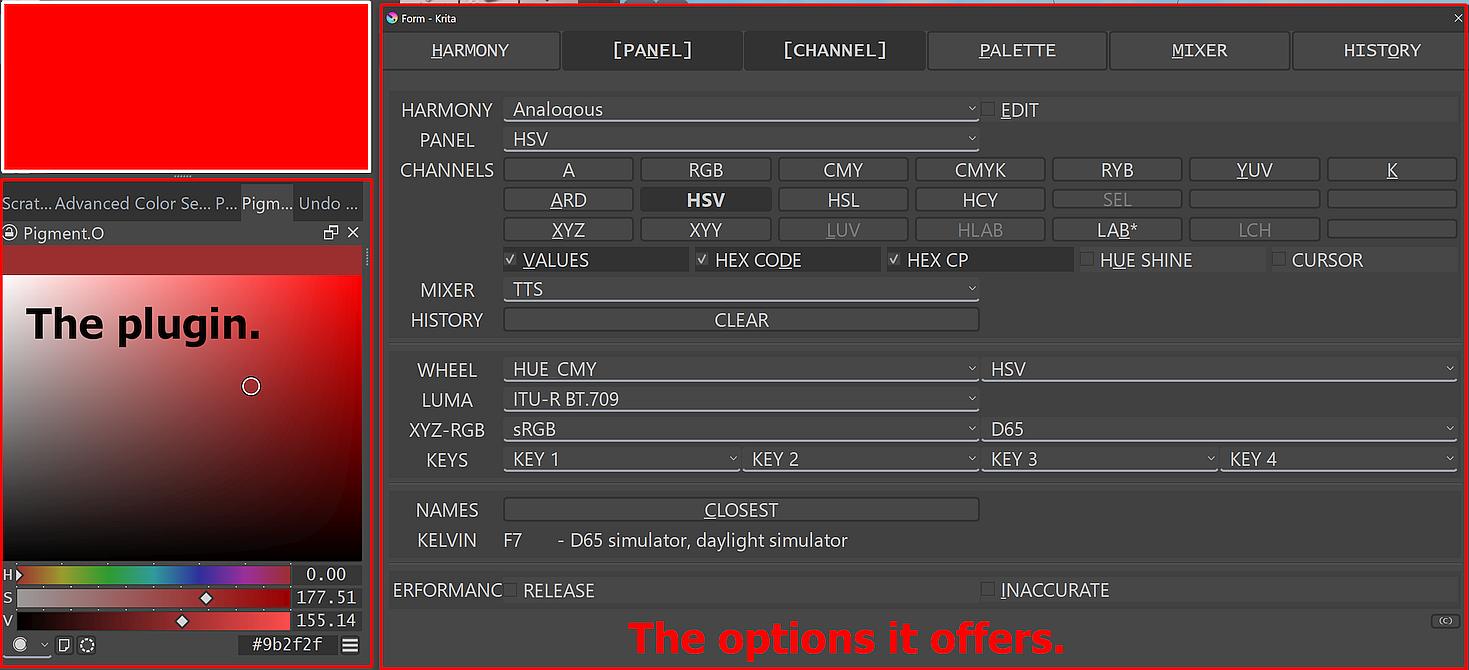Image resolution: width=1469 pixels, height=670 pixels.
Task: Float the Pigment.O docker
Action: pyautogui.click(x=331, y=233)
